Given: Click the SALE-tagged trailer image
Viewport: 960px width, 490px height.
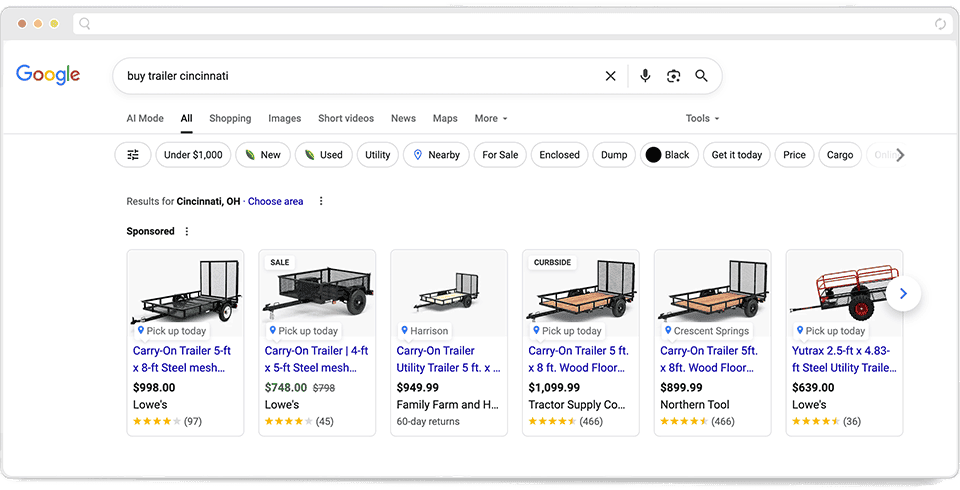Looking at the screenshot, I should pos(317,292).
